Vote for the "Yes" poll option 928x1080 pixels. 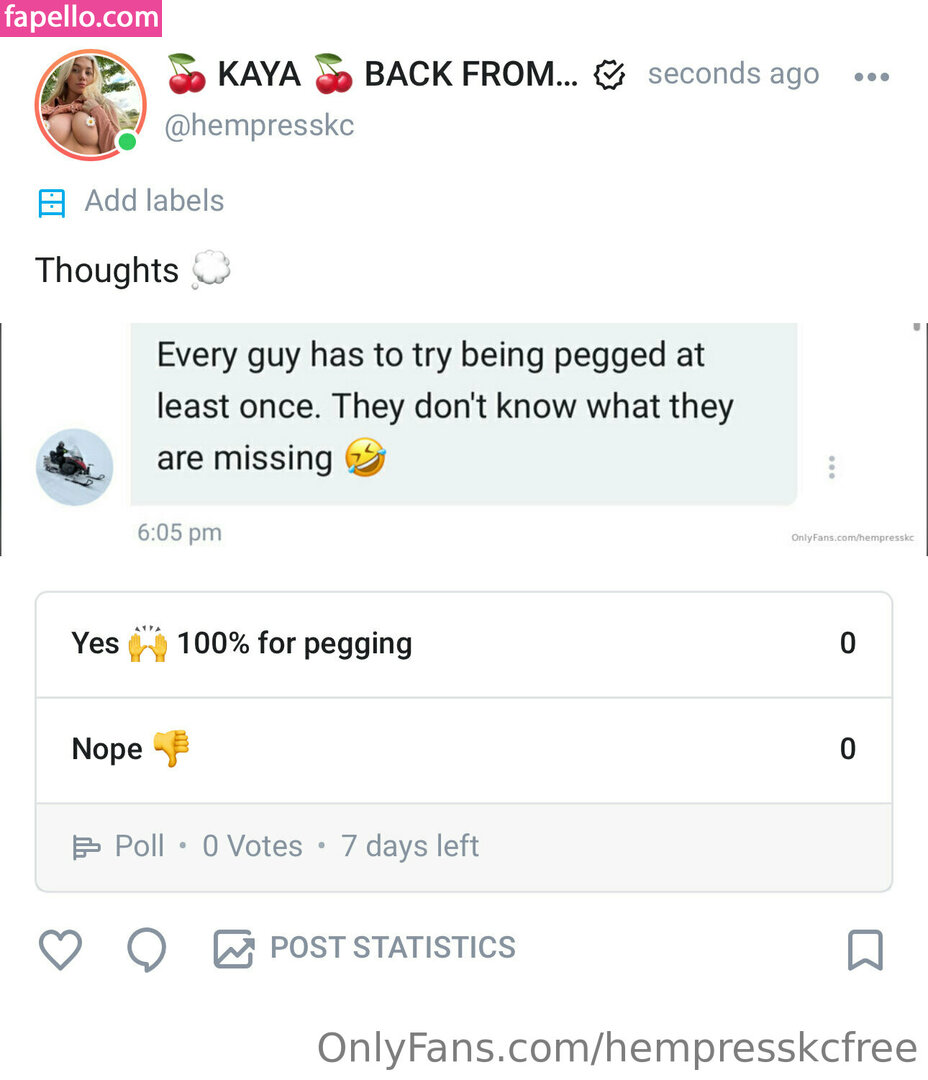[463, 644]
